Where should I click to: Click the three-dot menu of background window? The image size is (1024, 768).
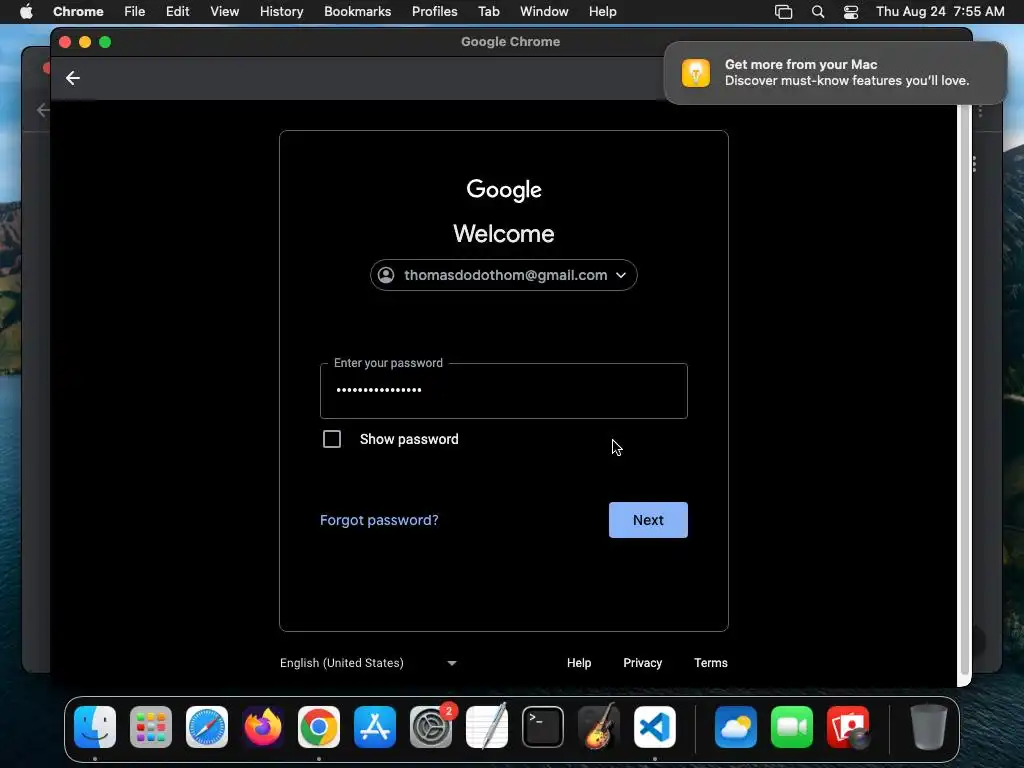[x=980, y=111]
